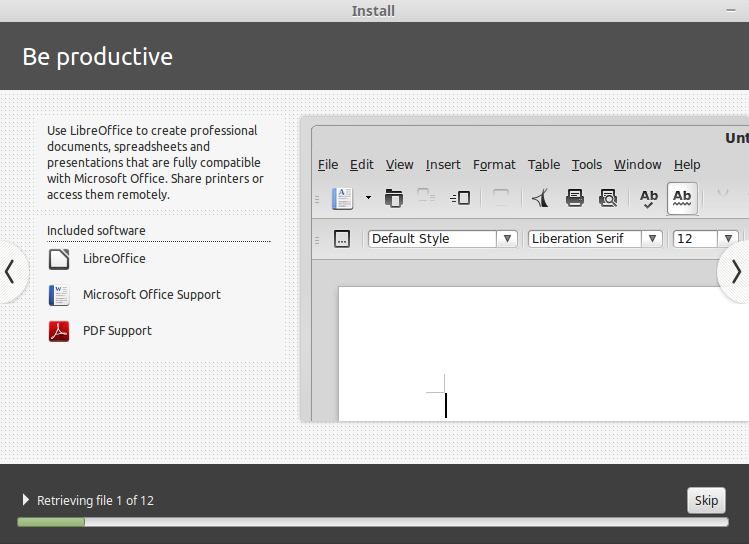Click the Open file toolbar icon
The image size is (749, 544).
(x=394, y=198)
